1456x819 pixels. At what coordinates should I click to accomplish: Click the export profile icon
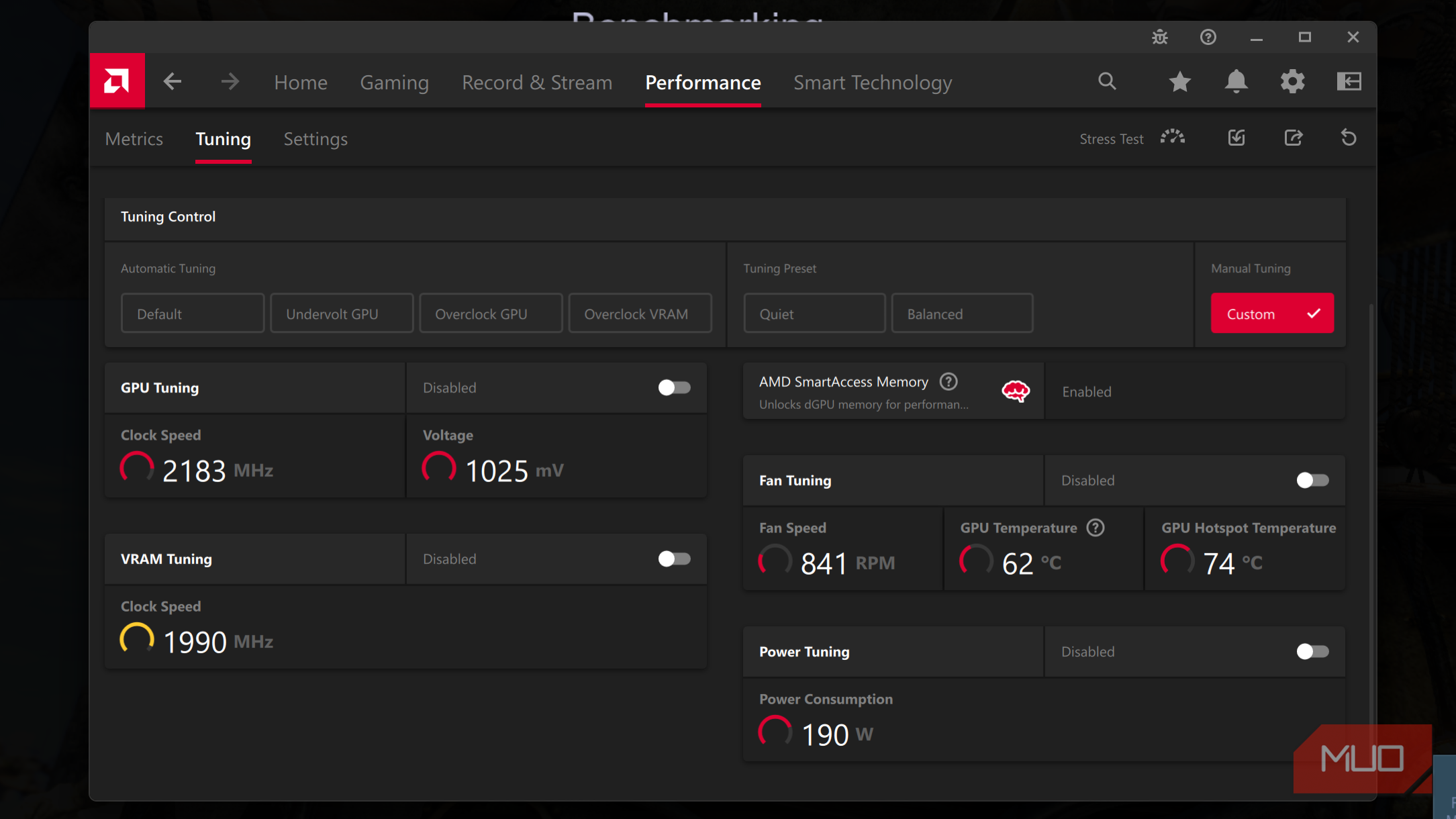pyautogui.click(x=1294, y=138)
